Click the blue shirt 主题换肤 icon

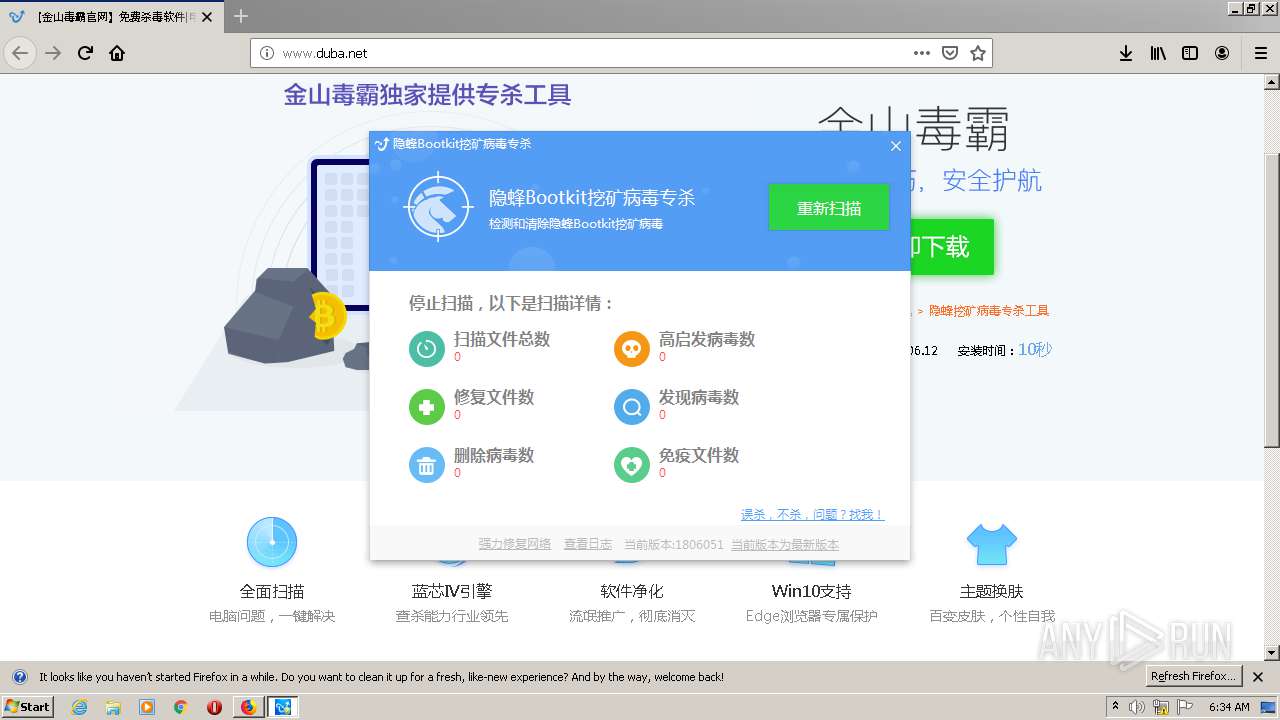pyautogui.click(x=991, y=544)
